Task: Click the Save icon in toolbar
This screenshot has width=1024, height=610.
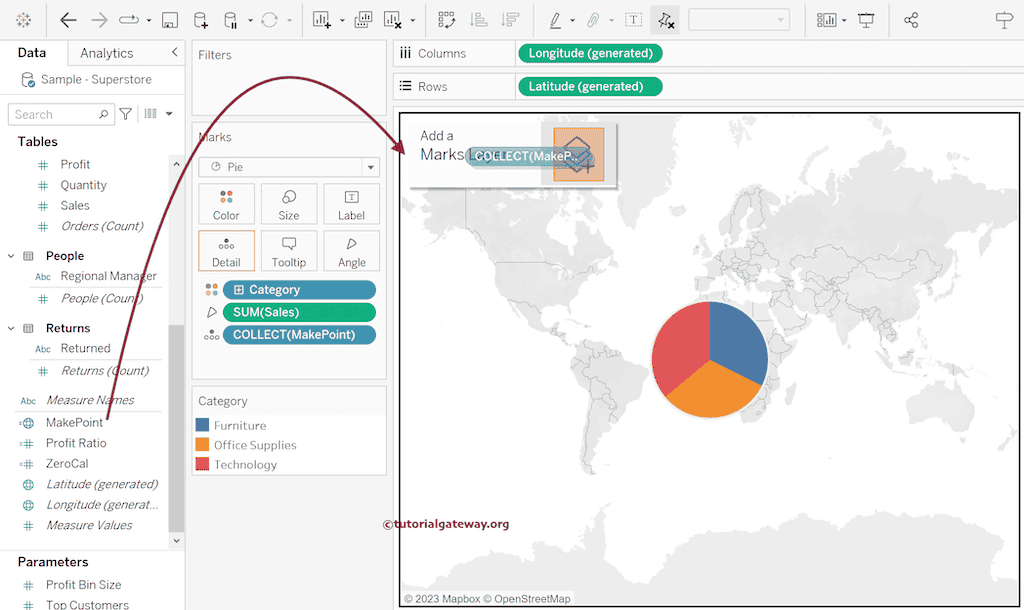Action: tap(170, 20)
